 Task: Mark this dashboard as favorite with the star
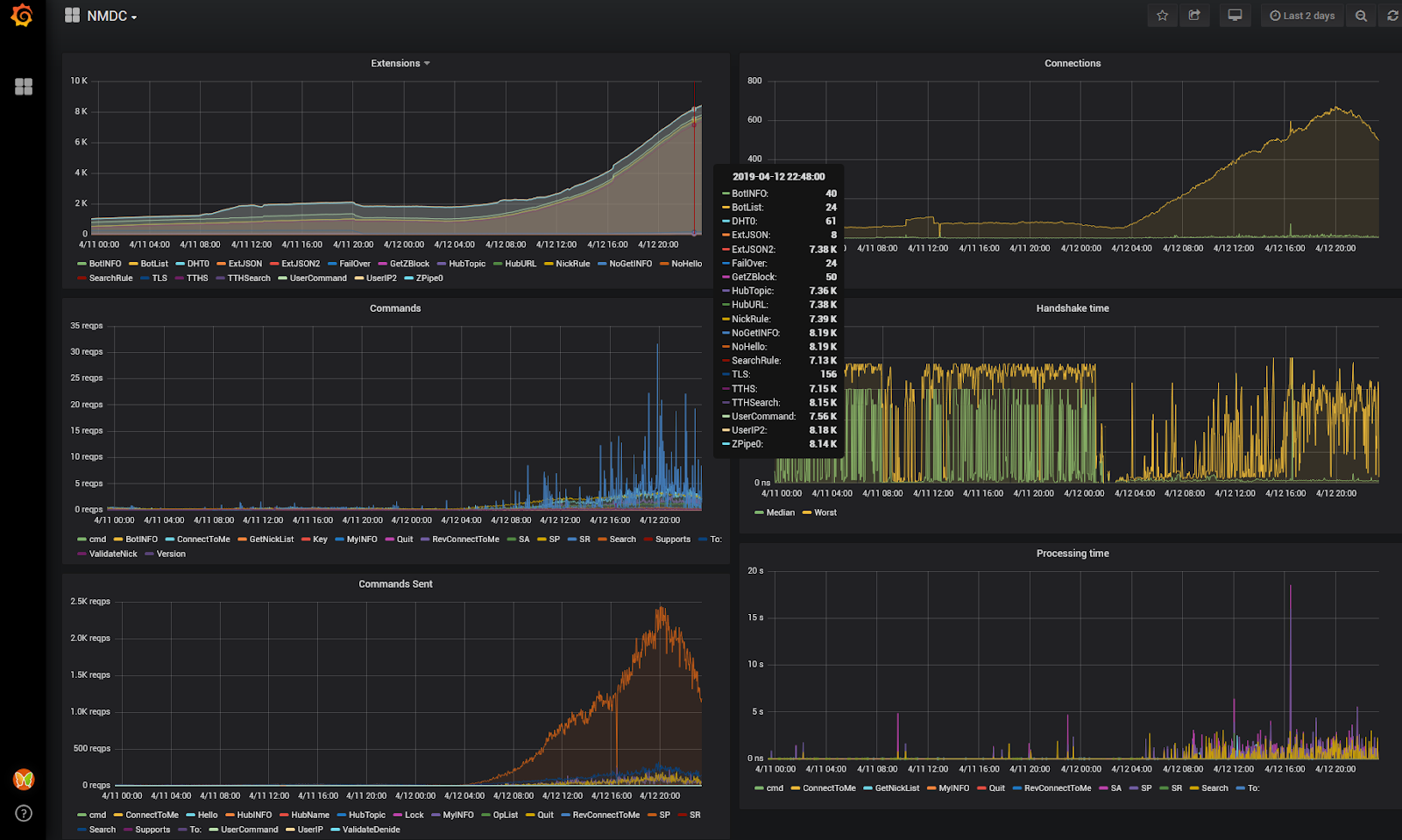pos(1162,15)
